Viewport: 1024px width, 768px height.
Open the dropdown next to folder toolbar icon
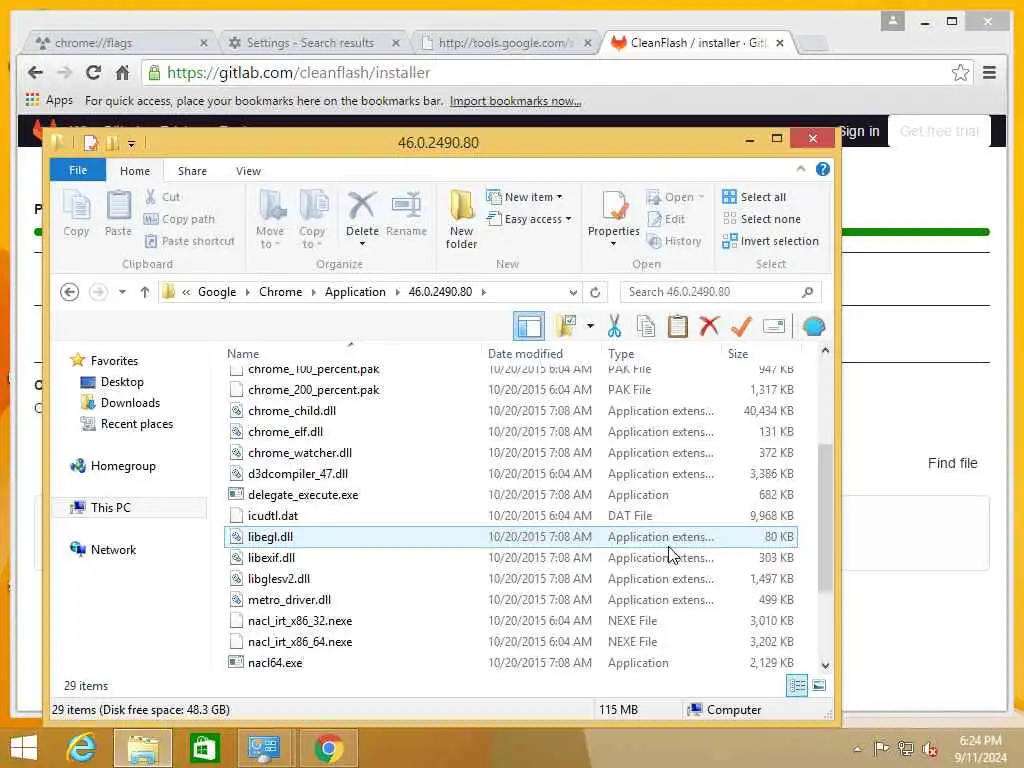[590, 326]
